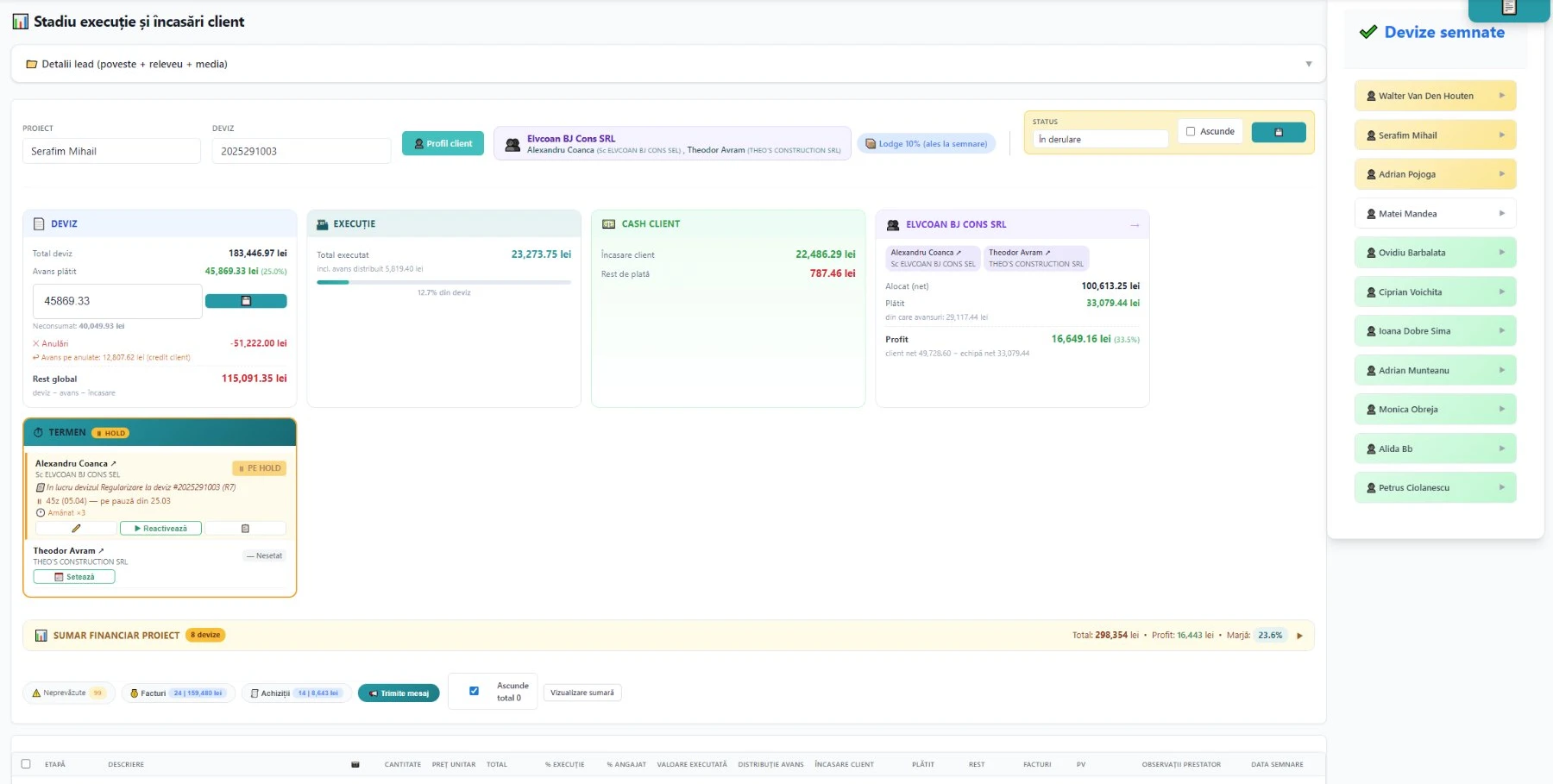
Task: Click the megaphone icon on Trimite mesaj
Action: pyautogui.click(x=373, y=693)
